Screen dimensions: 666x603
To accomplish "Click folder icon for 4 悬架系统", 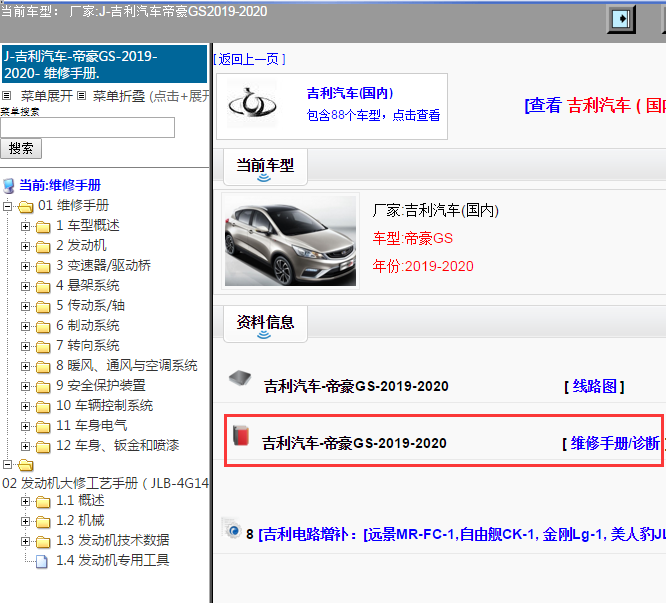I will (x=43, y=287).
